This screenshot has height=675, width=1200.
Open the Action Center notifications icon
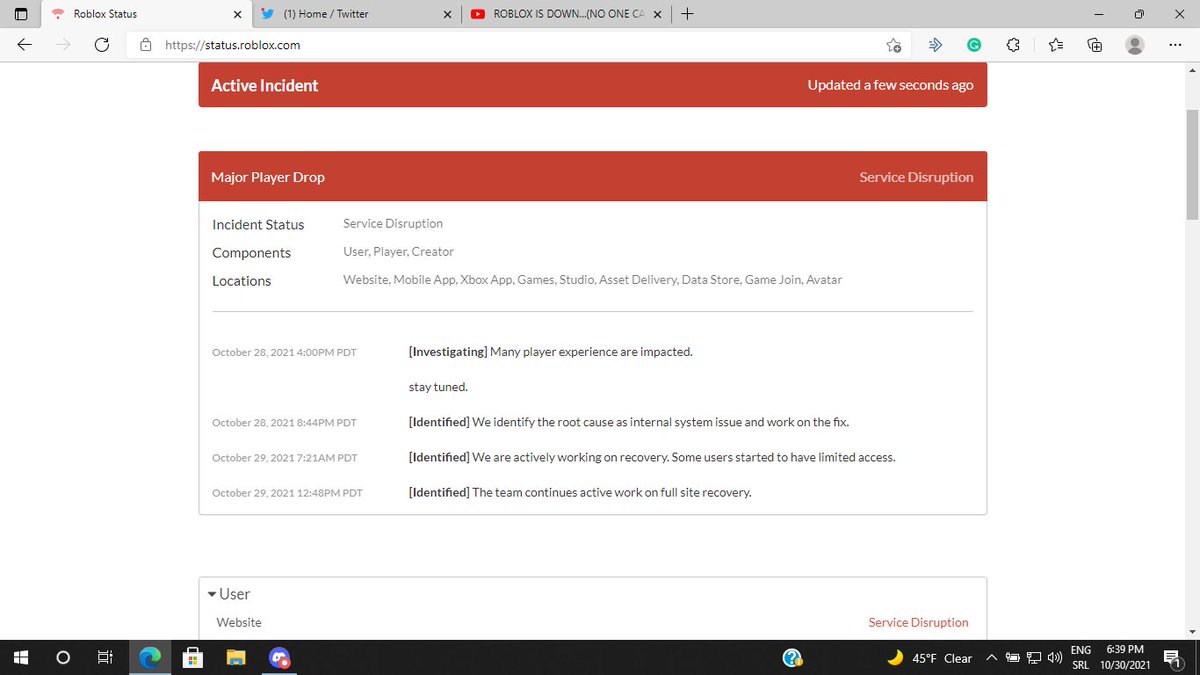1172,658
